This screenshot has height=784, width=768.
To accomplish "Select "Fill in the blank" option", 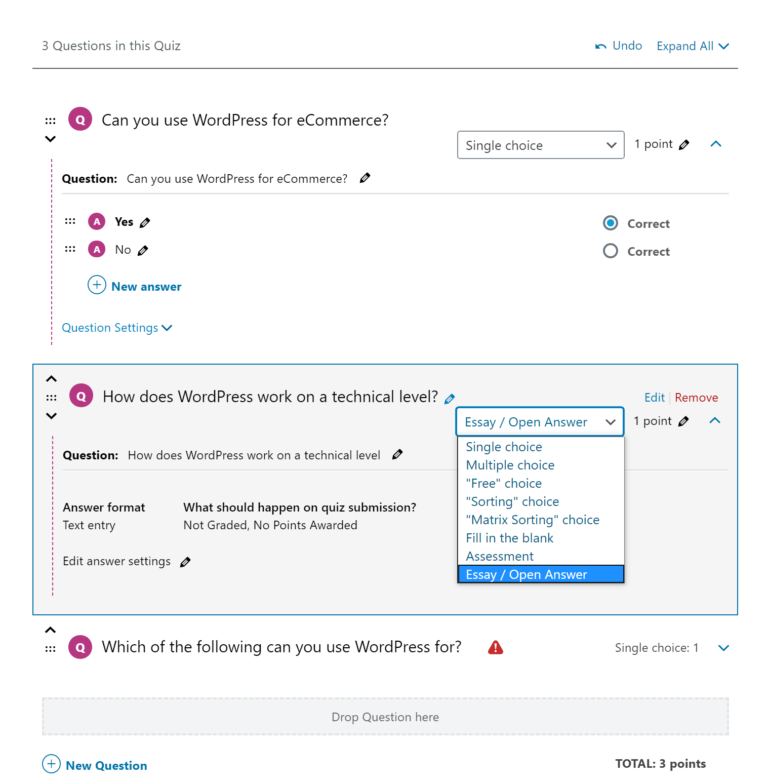I will tap(510, 538).
